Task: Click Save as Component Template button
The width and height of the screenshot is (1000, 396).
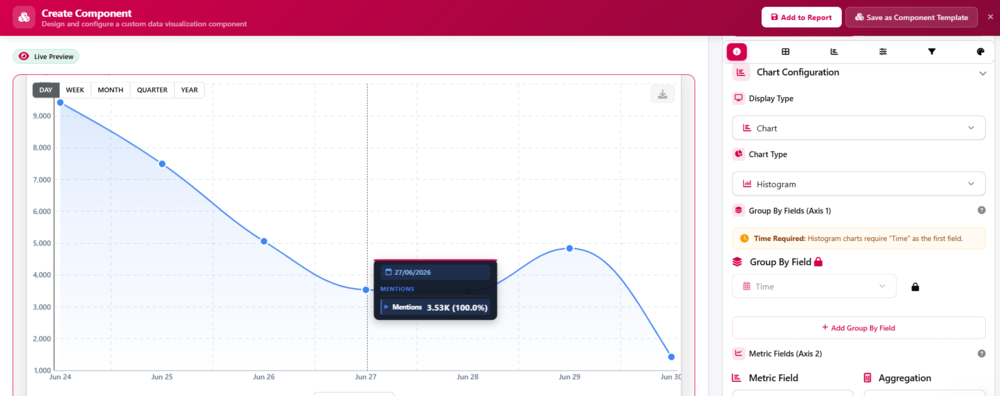Action: pyautogui.click(x=911, y=17)
